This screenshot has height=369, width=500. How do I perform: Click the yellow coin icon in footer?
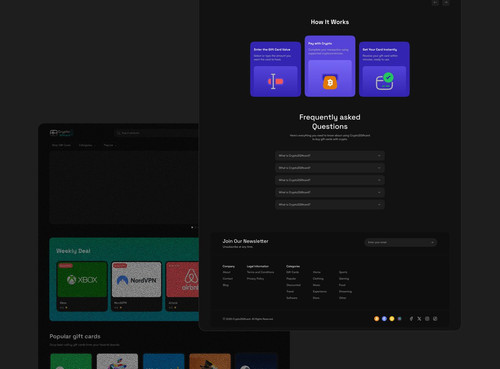pos(392,319)
